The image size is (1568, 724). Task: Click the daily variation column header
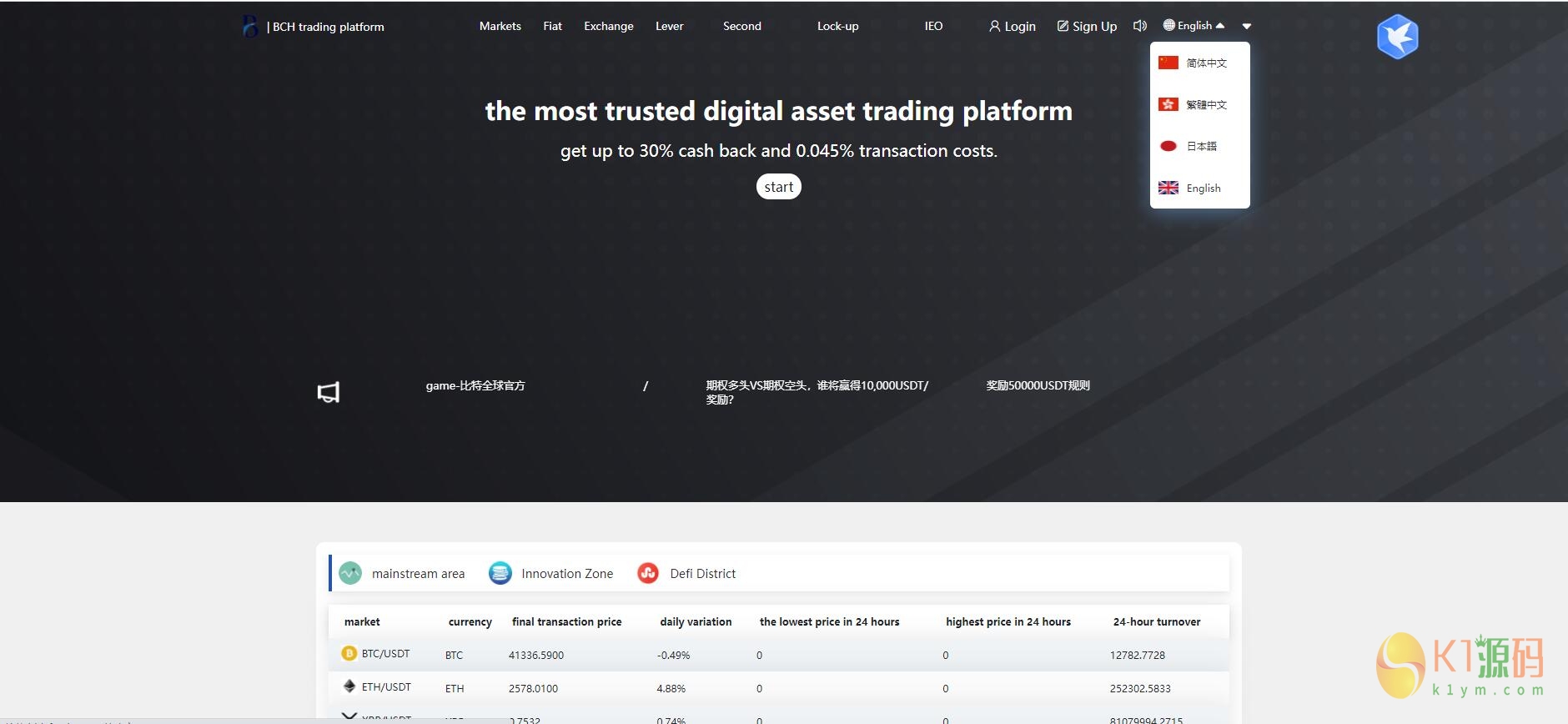[696, 622]
